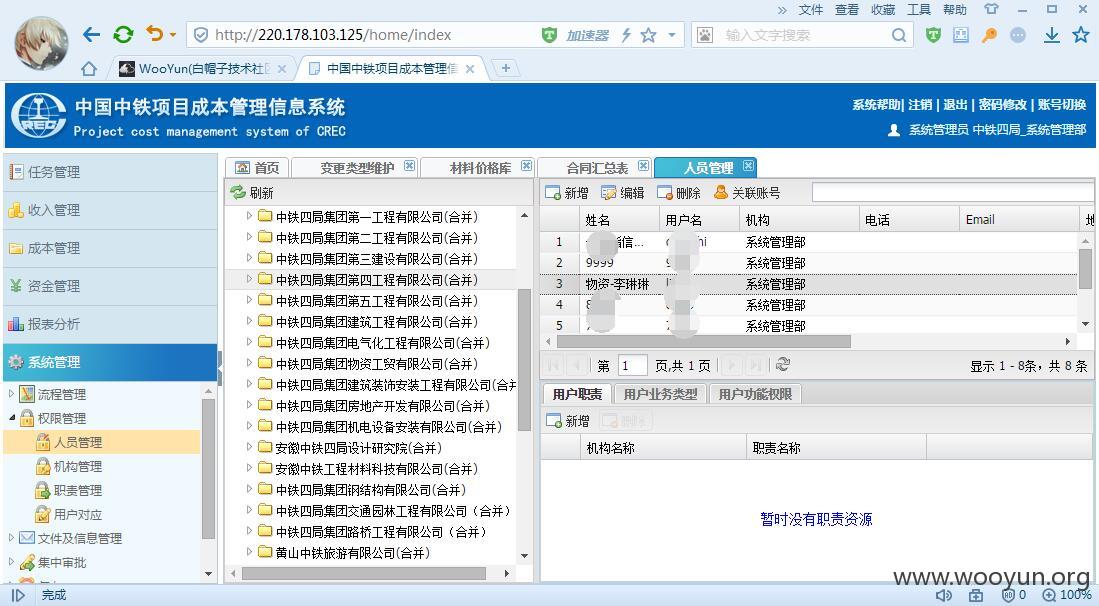Click the 新增 icon button in staff toolbar
The image size is (1099, 606).
566,193
